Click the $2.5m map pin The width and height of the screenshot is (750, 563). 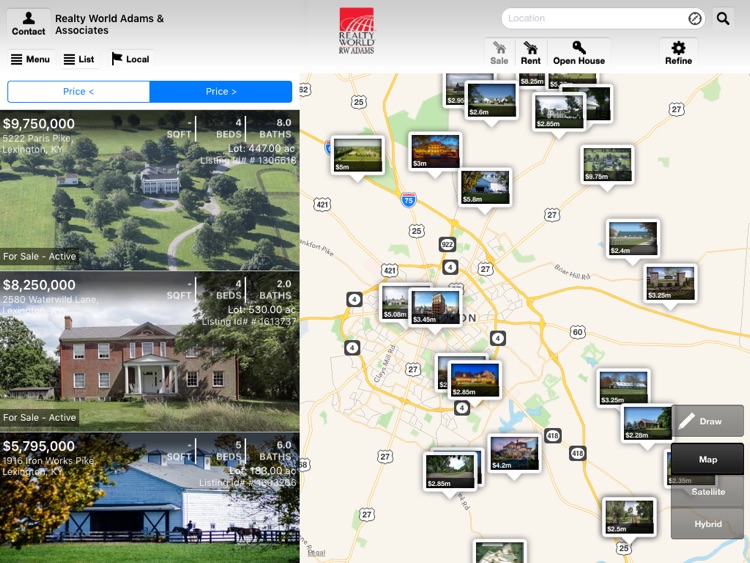coord(628,517)
